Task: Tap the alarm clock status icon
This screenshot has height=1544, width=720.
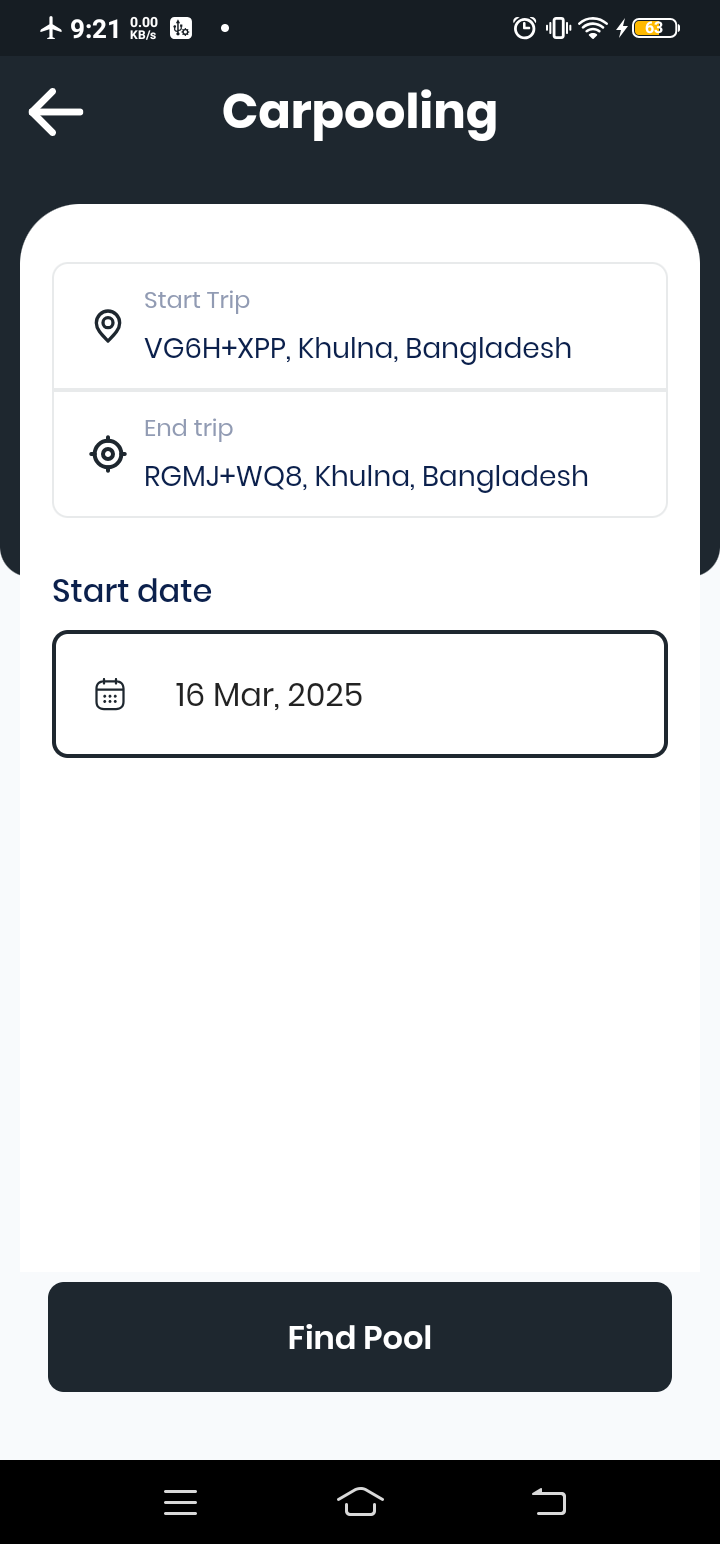Action: click(x=524, y=28)
